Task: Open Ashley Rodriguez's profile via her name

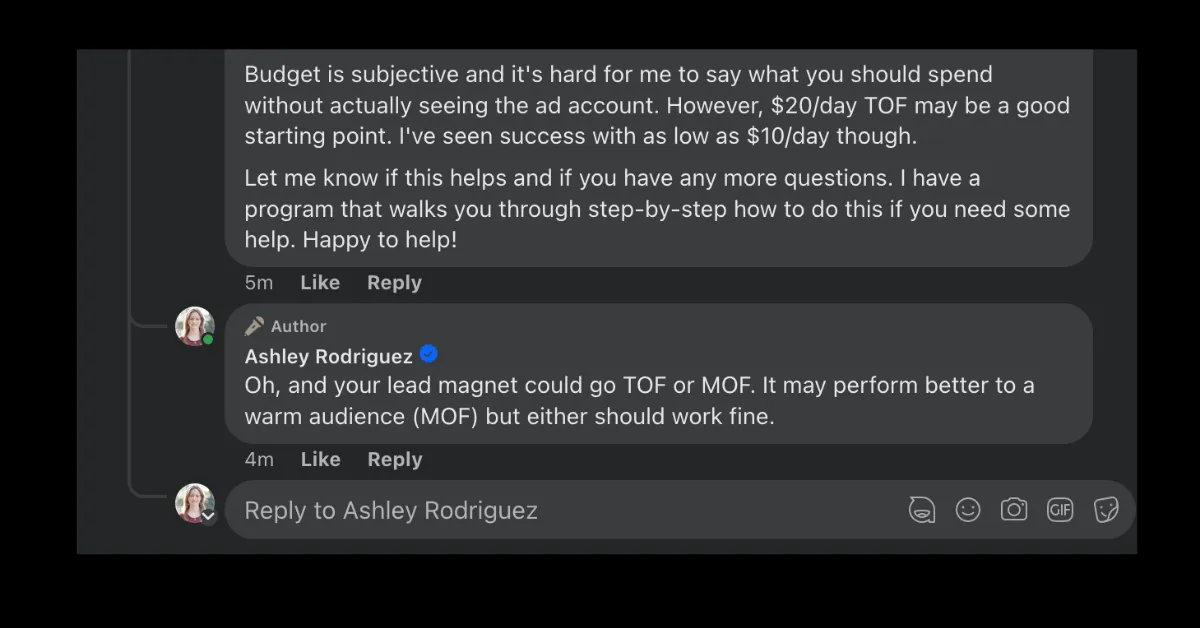Action: [328, 356]
